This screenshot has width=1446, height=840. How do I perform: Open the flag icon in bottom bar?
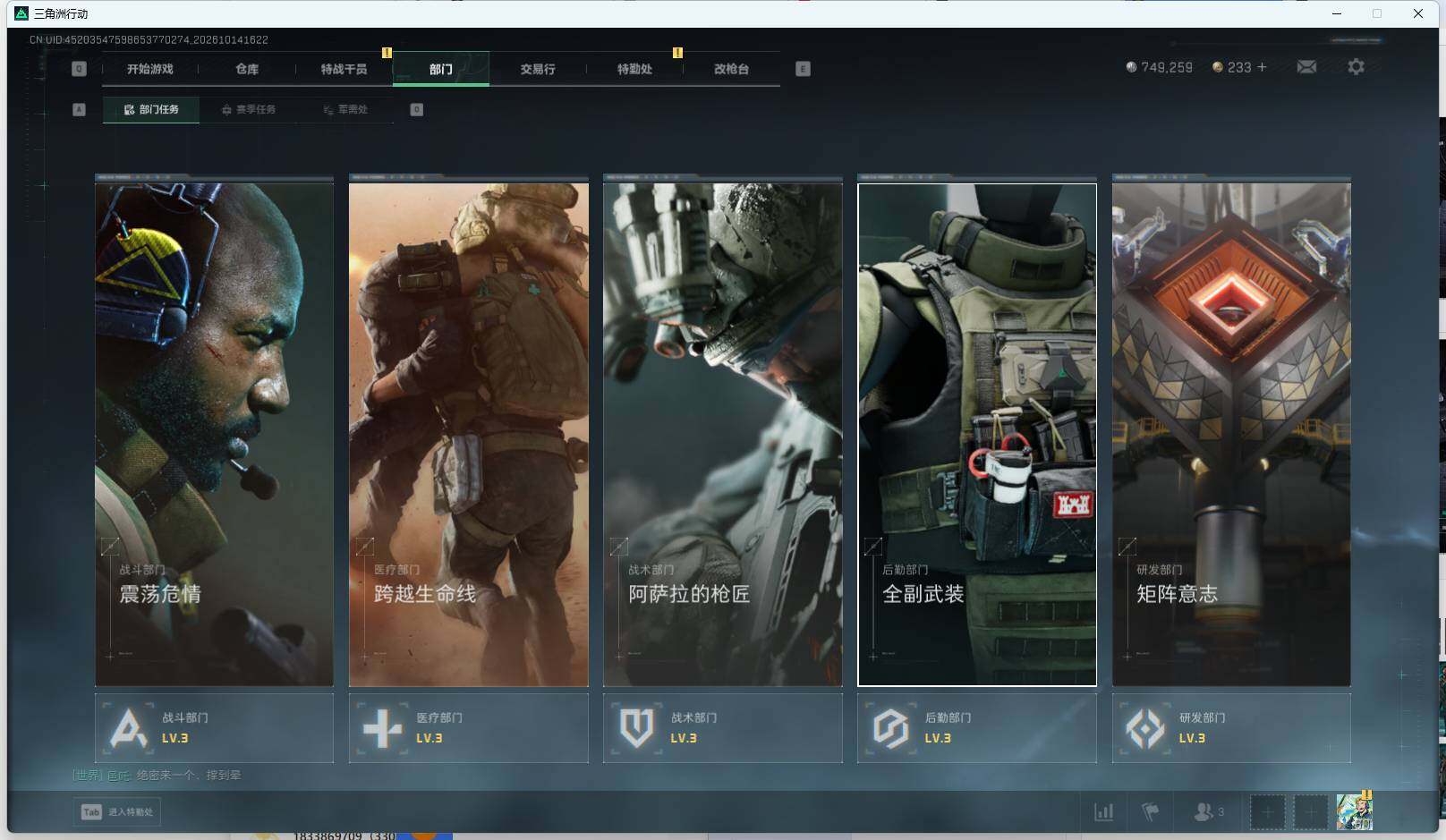tap(1151, 812)
